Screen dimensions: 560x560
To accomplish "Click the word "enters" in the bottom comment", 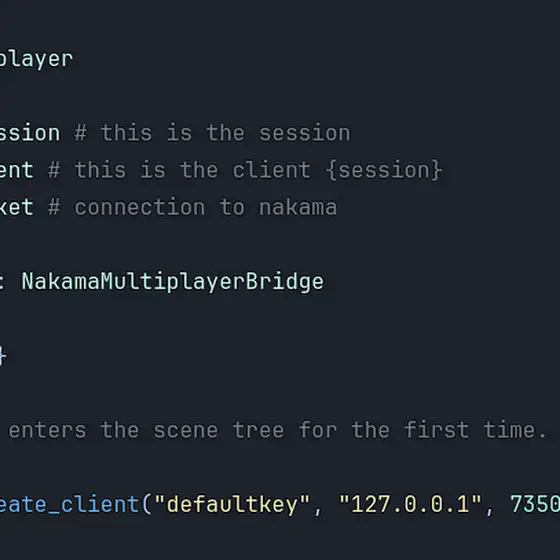I will pyautogui.click(x=48, y=430).
